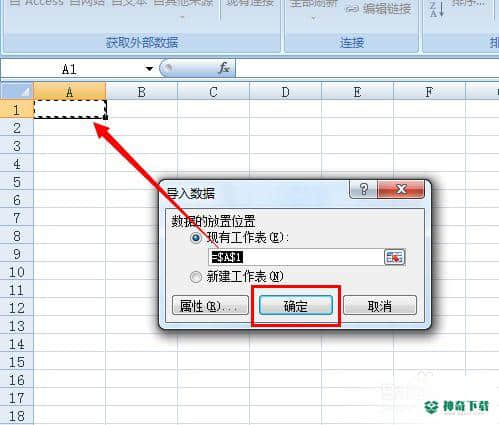Viewport: 499px width, 425px height.
Task: Open the 属性 properties button
Action: [210, 305]
